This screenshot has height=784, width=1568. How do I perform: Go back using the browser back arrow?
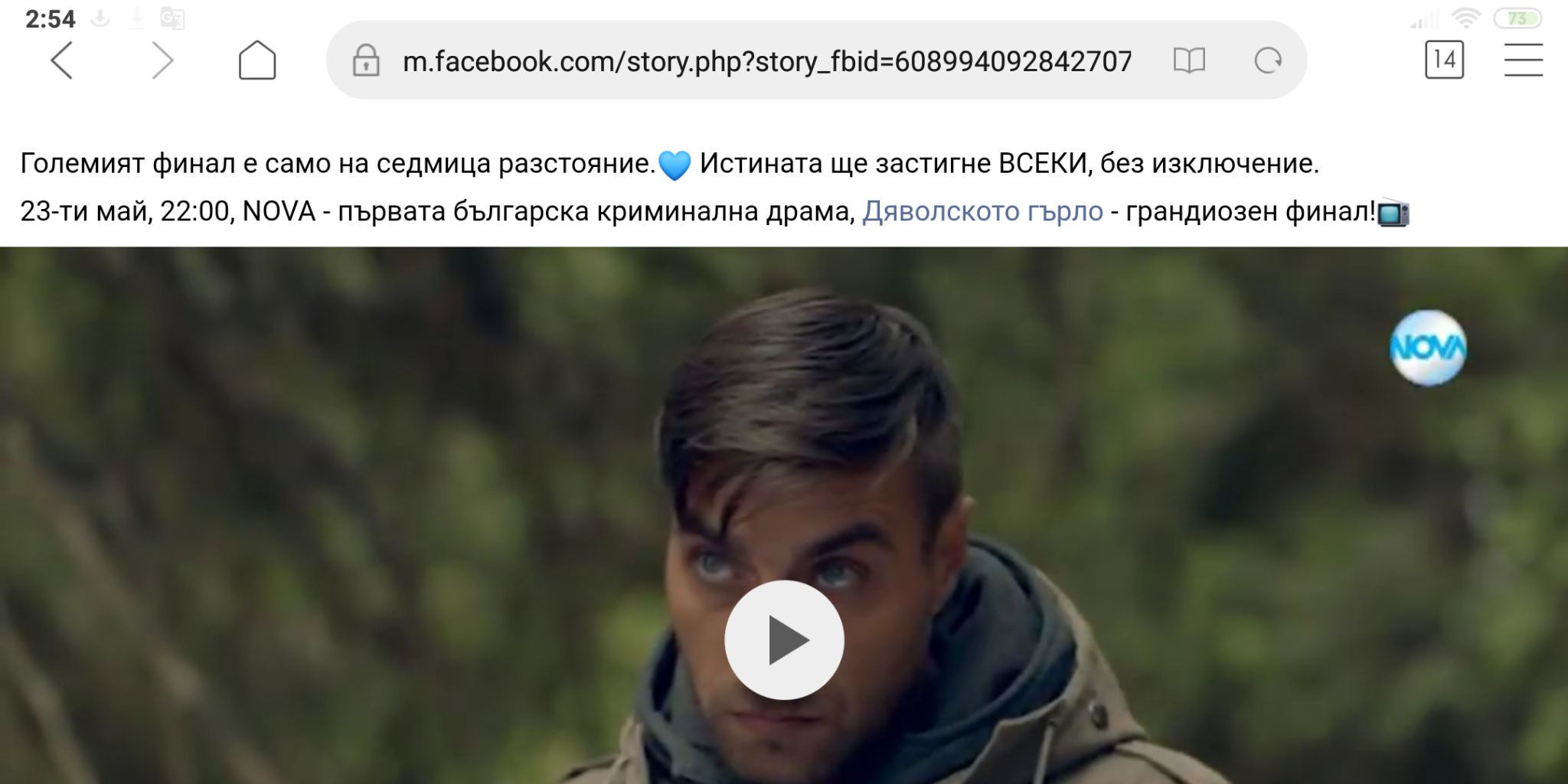[x=61, y=60]
